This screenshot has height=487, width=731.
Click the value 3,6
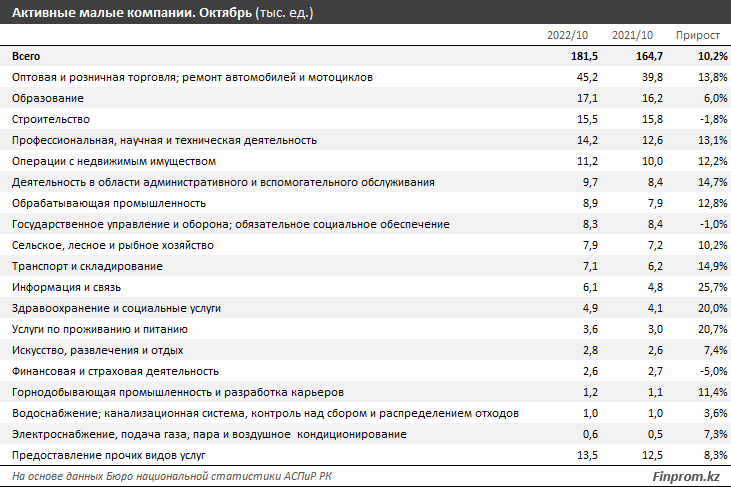(x=590, y=329)
